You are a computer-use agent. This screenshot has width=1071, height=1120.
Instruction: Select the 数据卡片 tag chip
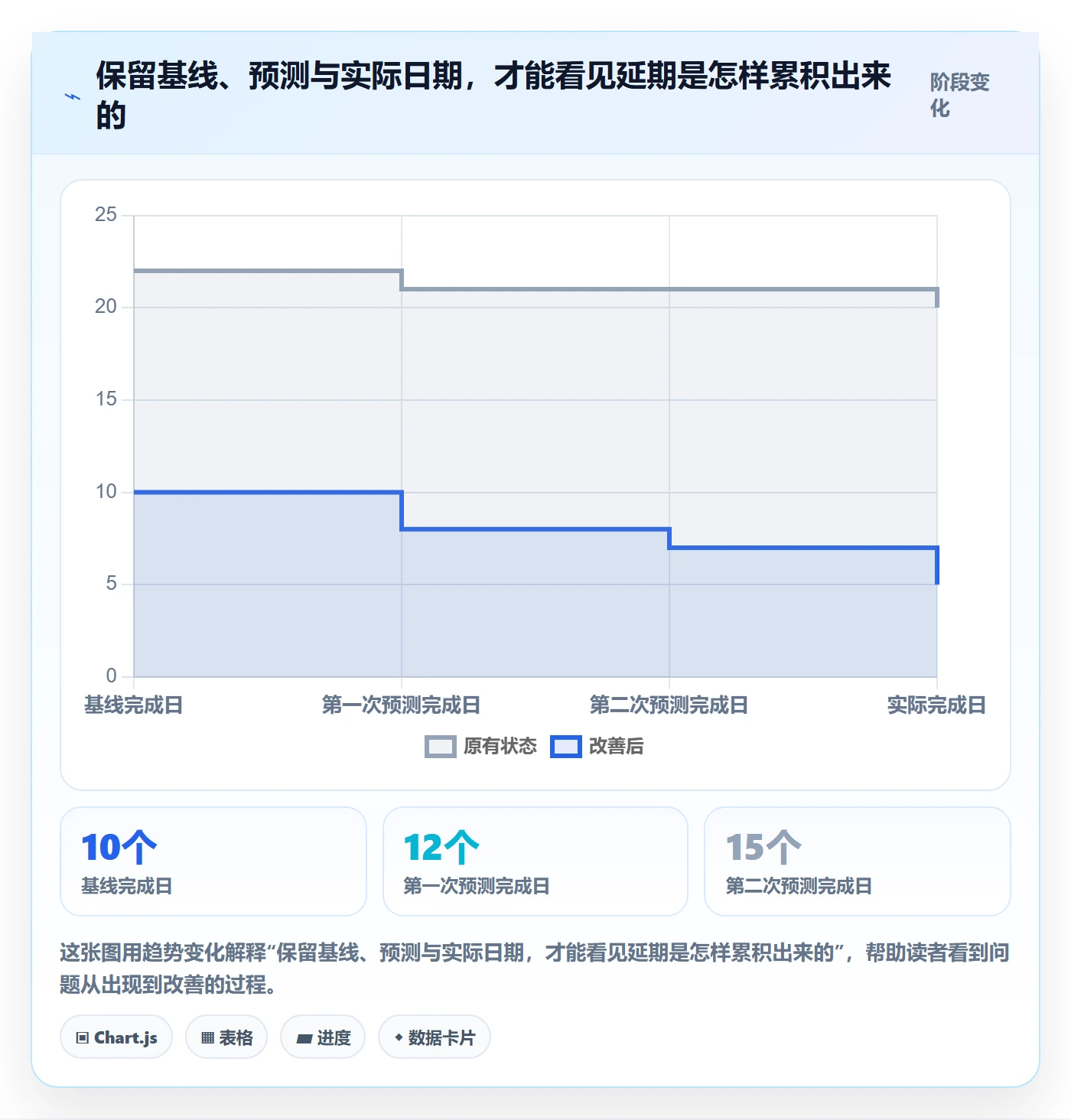pos(435,1037)
